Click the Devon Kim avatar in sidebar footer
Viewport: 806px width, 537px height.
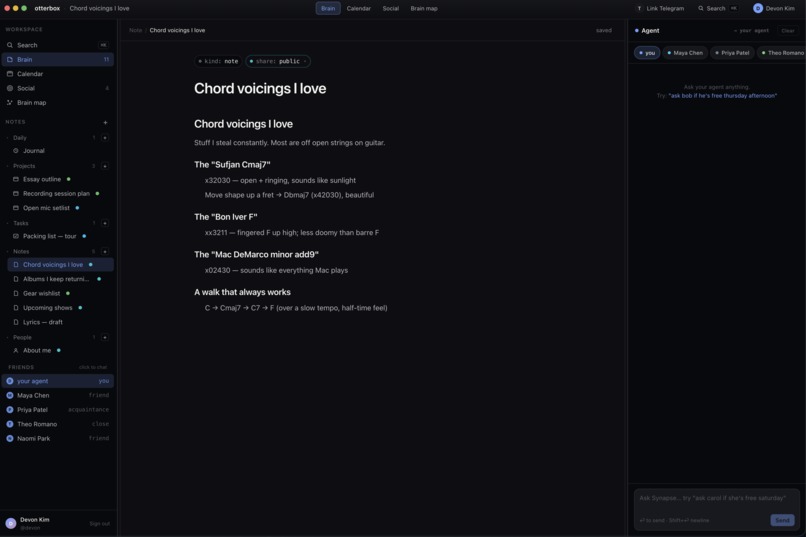11,523
